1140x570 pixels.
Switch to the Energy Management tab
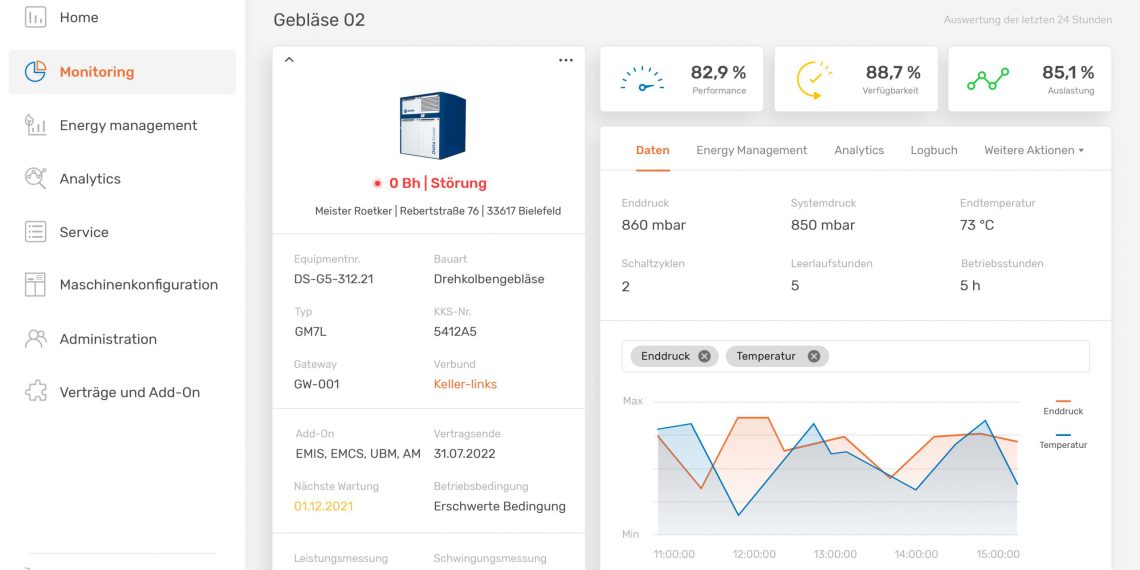click(751, 150)
